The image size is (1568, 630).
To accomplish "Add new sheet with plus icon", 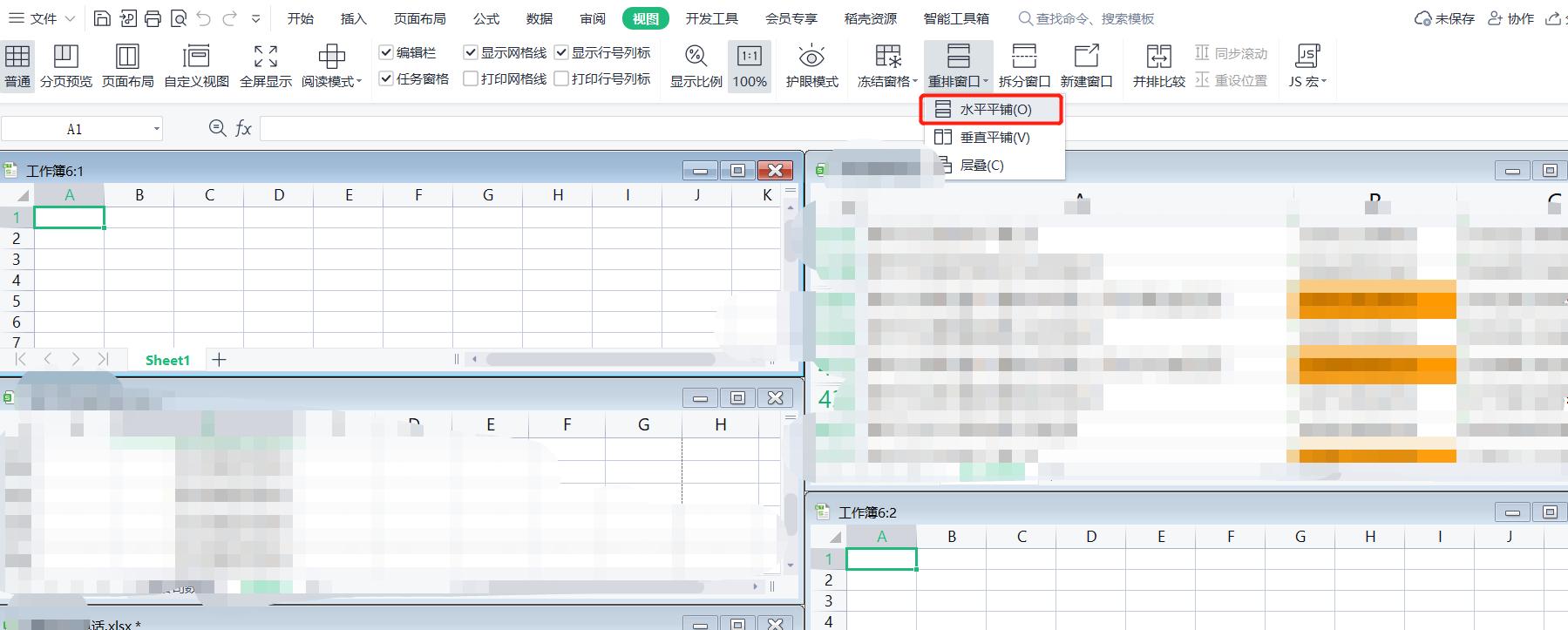I will (x=219, y=359).
